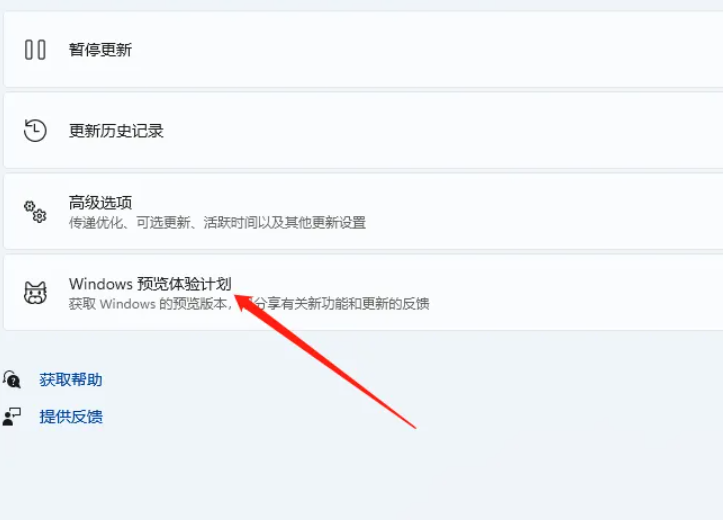
Task: Click the 暂停更新 title text
Action: 100,50
